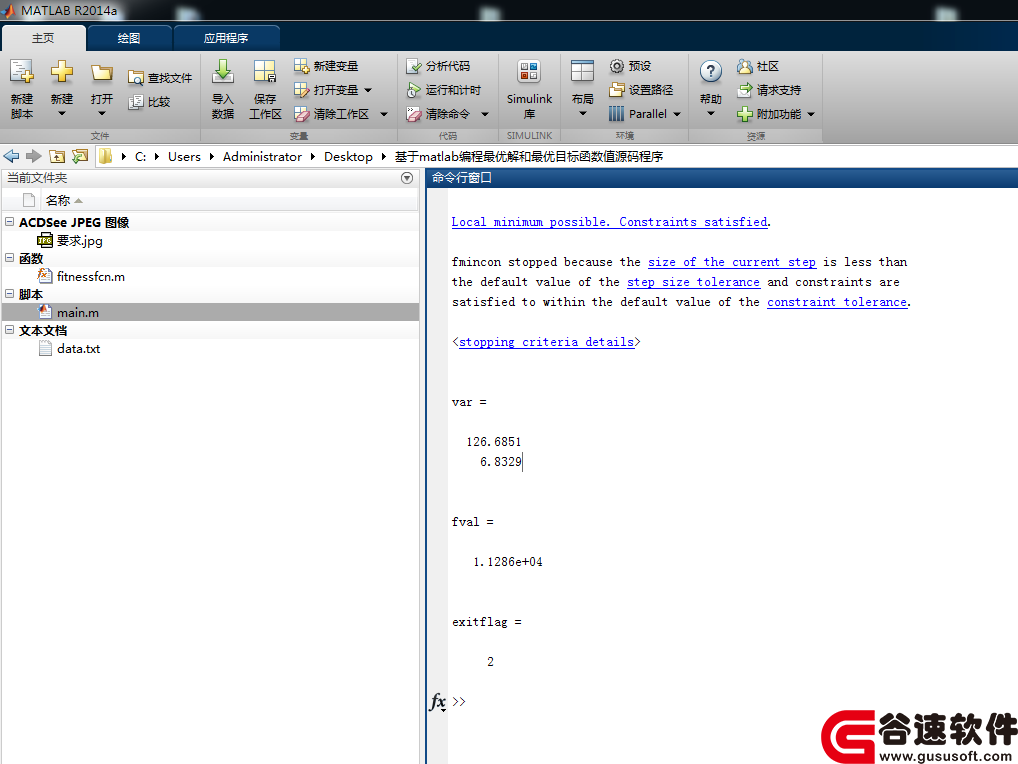Open the Add-Ons (附加功能) dropdown arrow
This screenshot has height=764, width=1018.
pyautogui.click(x=811, y=114)
